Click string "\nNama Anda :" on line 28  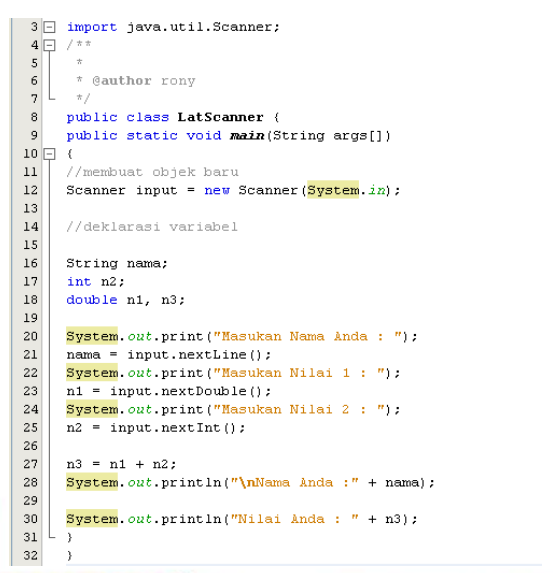pyautogui.click(x=295, y=483)
